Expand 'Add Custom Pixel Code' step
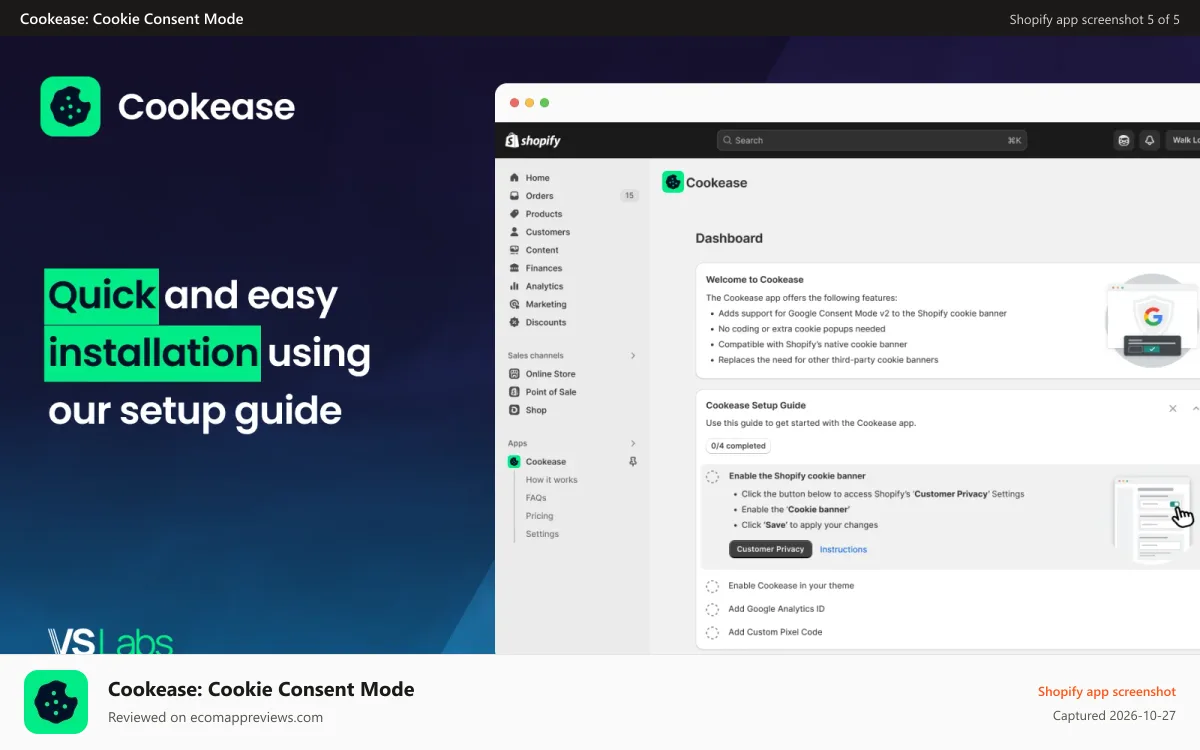1200x750 pixels. pos(775,632)
